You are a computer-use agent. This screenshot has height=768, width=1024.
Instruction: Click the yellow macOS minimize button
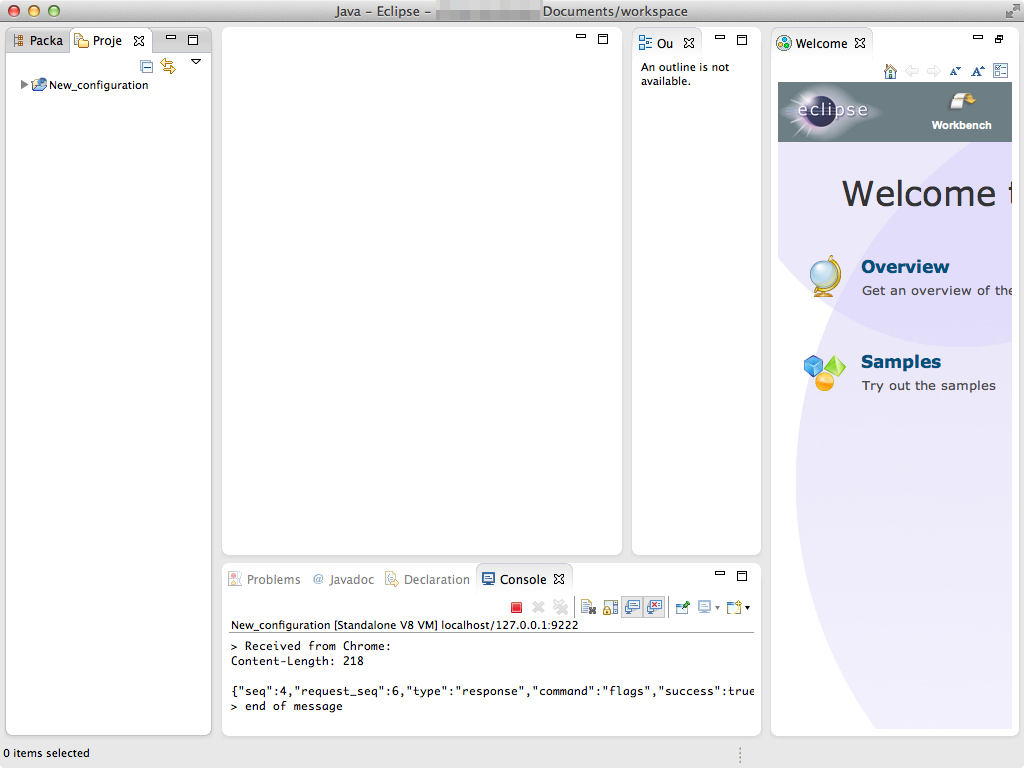tap(34, 11)
